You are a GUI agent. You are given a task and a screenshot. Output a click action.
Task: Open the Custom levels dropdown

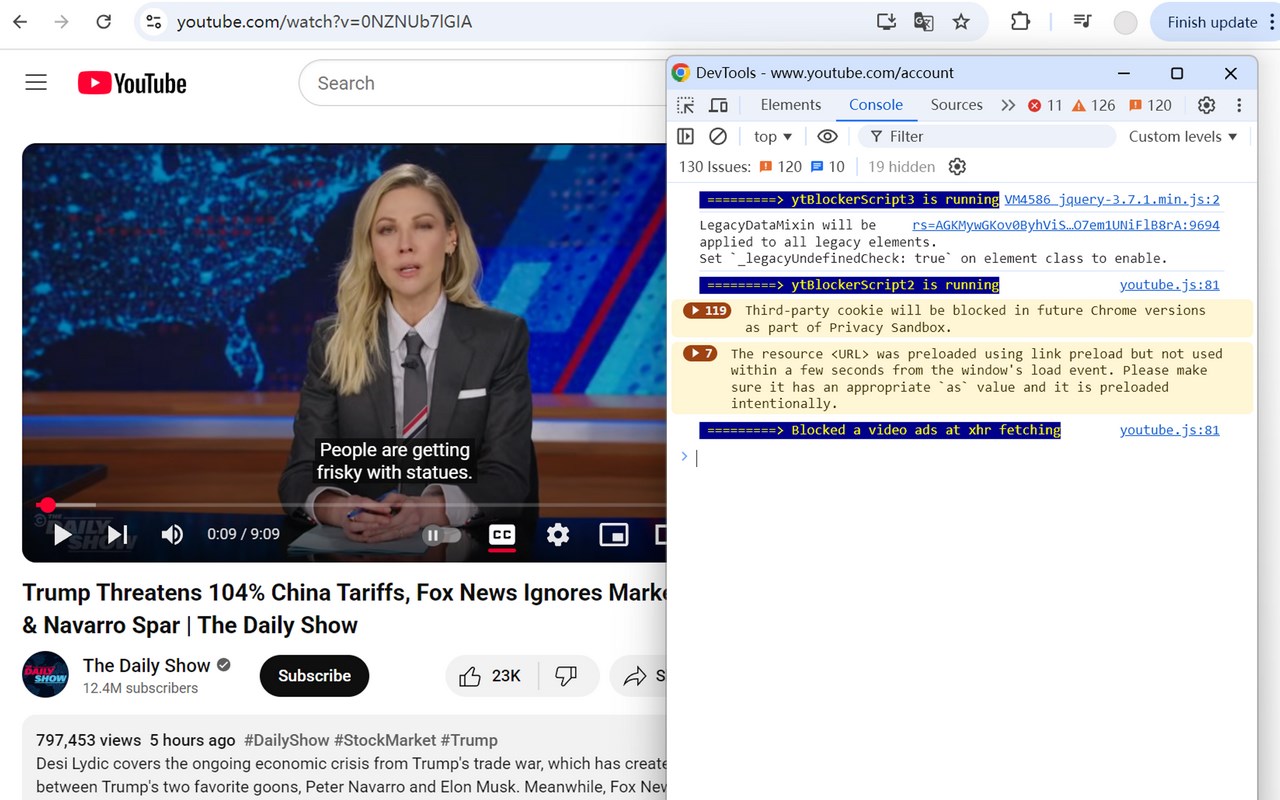[x=1183, y=136]
